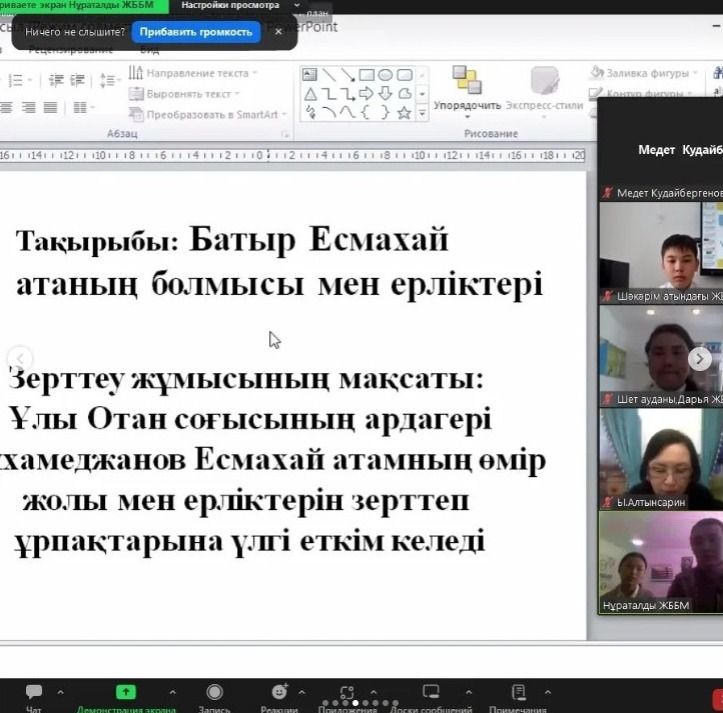Viewport: 723px width, 713px height.
Task: Click the green Share Screen icon
Action: 126,692
